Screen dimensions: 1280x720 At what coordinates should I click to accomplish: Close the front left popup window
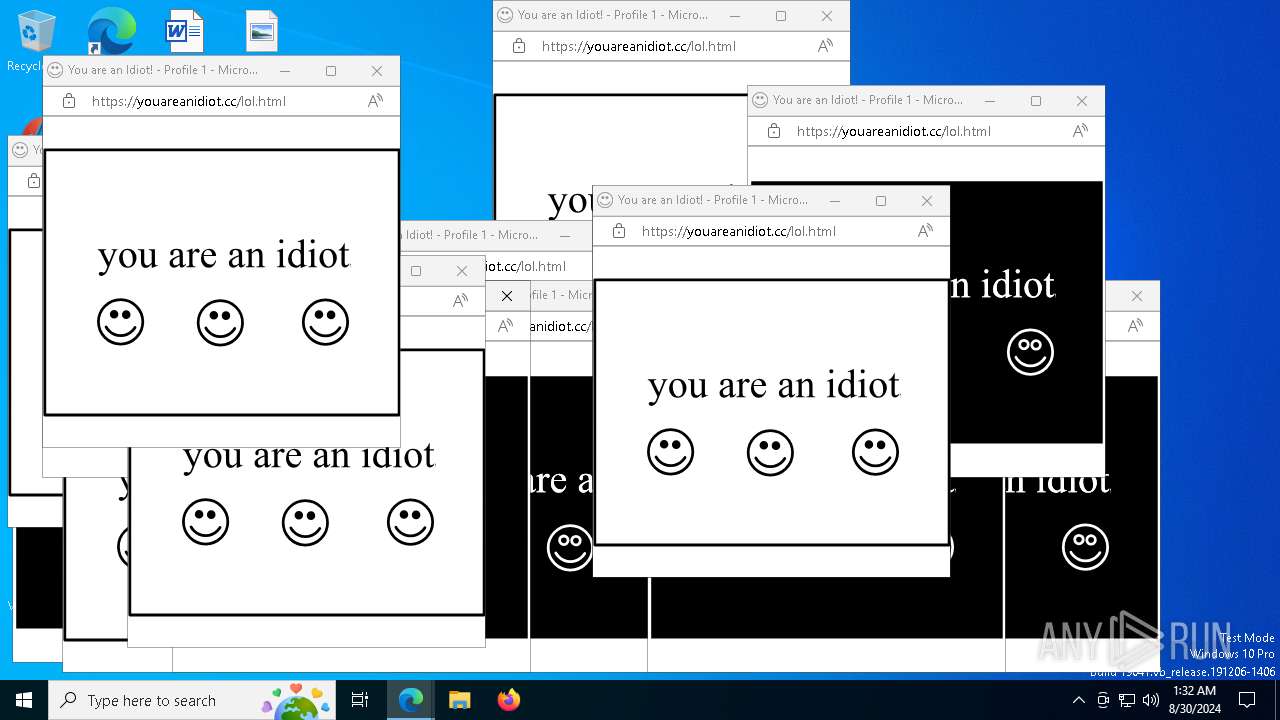click(377, 71)
